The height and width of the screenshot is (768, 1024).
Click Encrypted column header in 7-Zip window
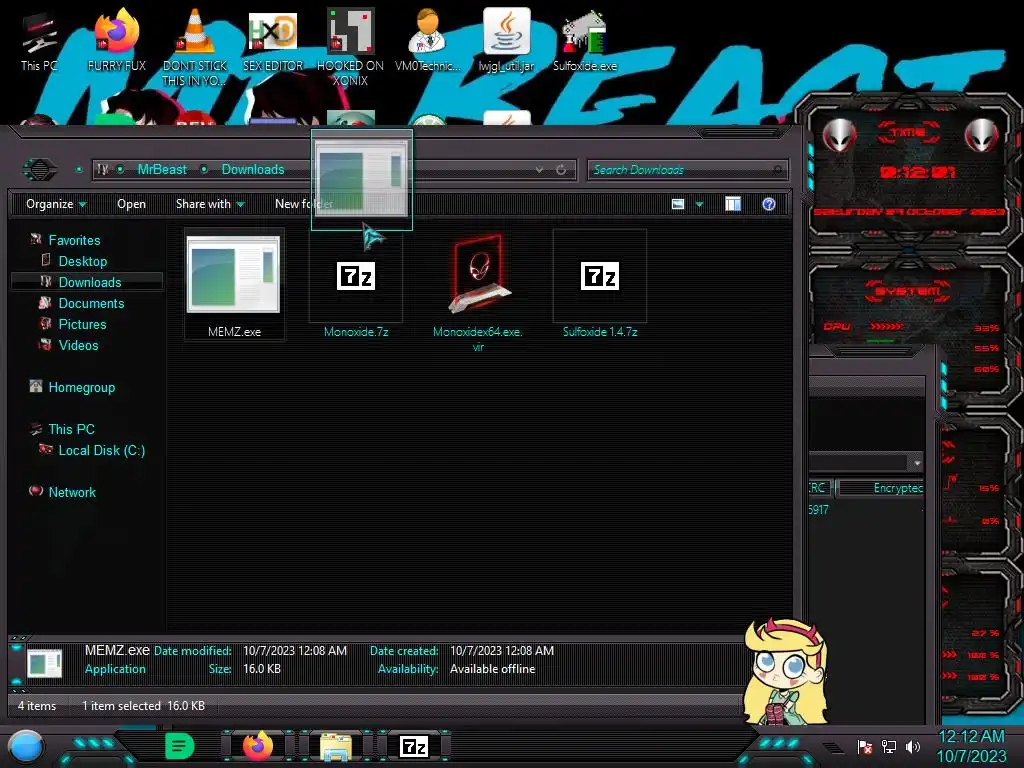pyautogui.click(x=882, y=488)
